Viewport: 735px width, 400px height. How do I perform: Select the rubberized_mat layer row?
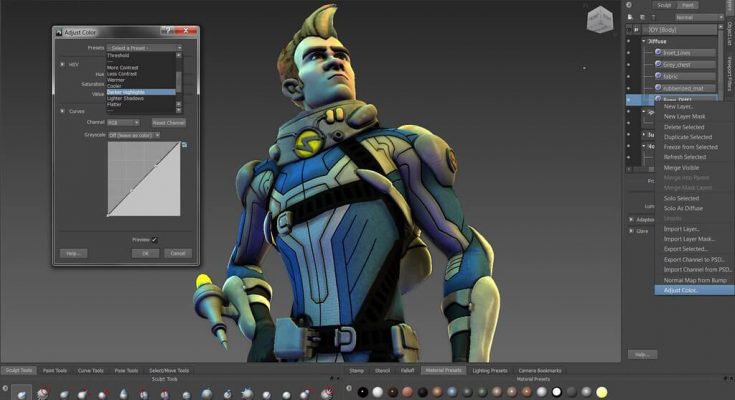(x=686, y=88)
